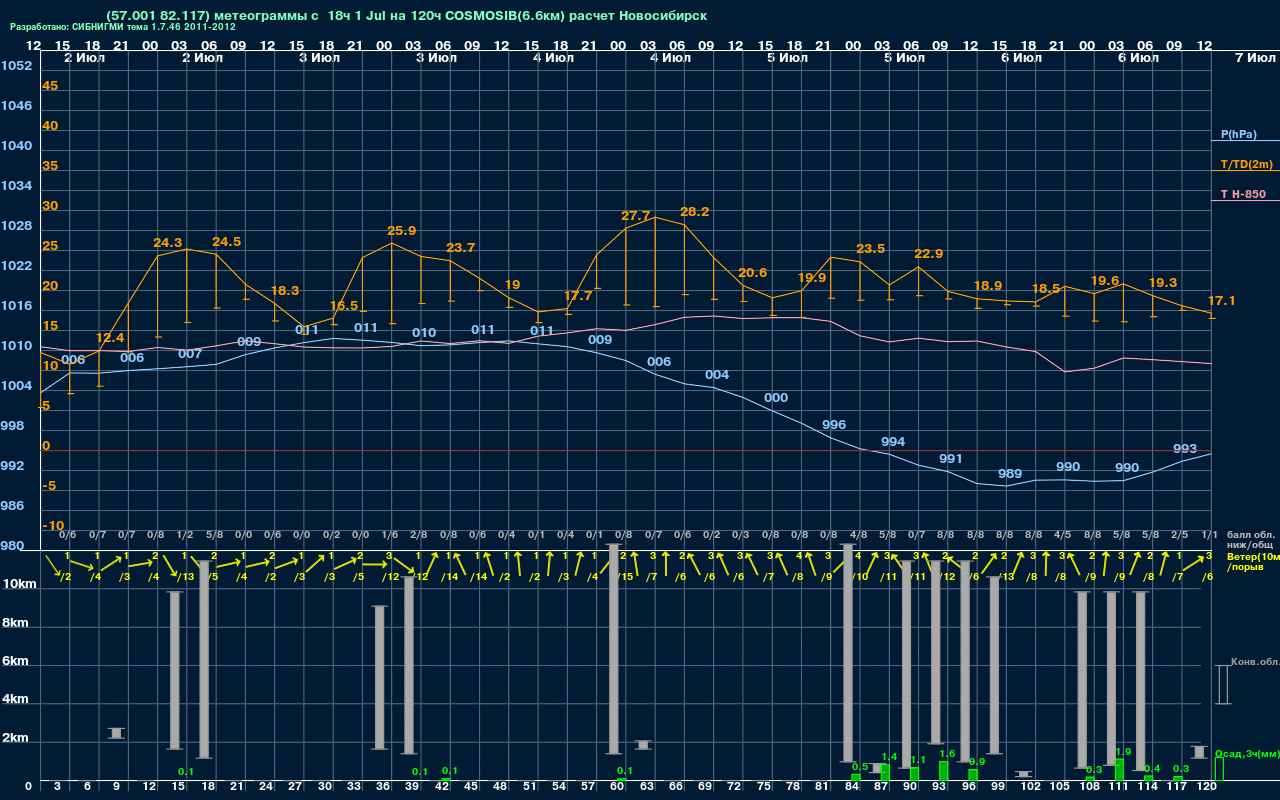This screenshot has width=1280, height=800.
Task: Click the 2km height axis label
Action: (x=16, y=740)
